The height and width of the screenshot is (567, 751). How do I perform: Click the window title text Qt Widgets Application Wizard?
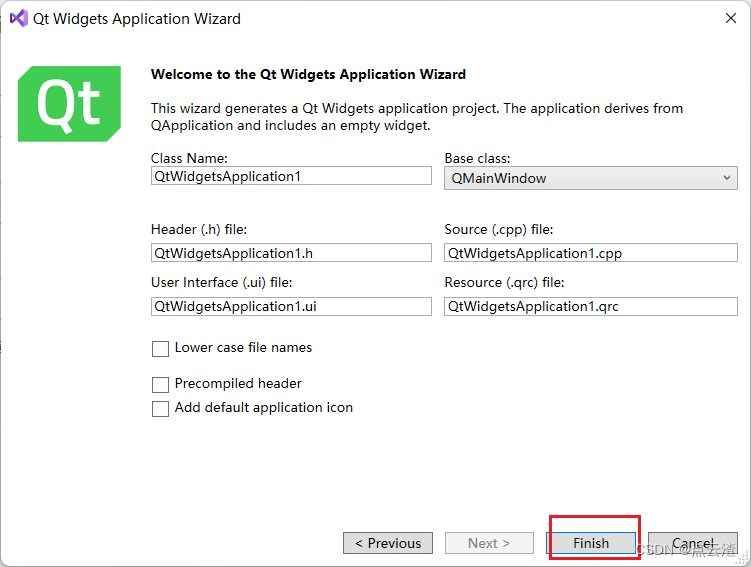[137, 19]
